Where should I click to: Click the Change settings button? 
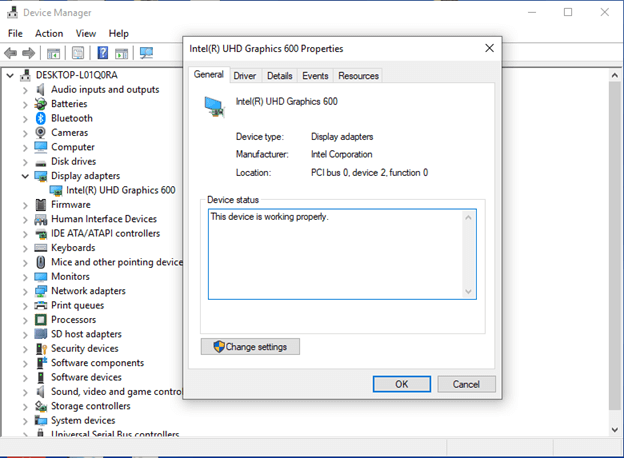click(250, 347)
